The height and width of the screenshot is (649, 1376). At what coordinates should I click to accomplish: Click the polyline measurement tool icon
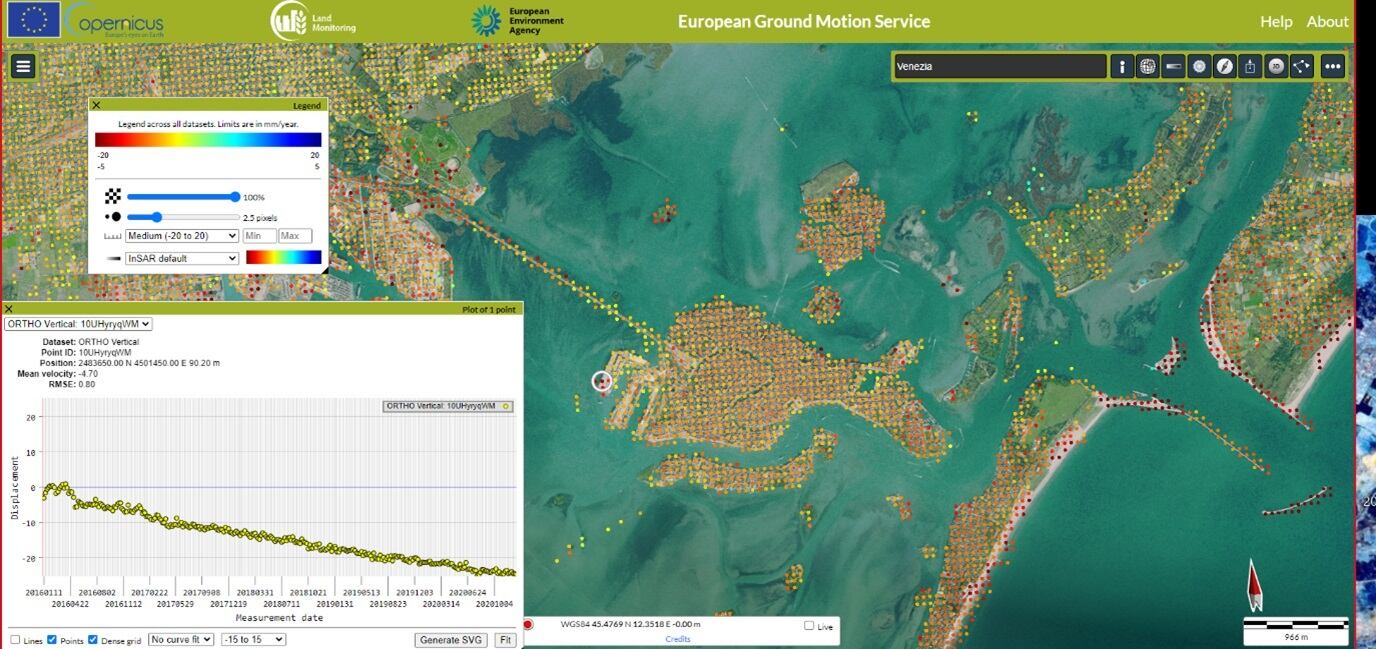click(x=1301, y=67)
